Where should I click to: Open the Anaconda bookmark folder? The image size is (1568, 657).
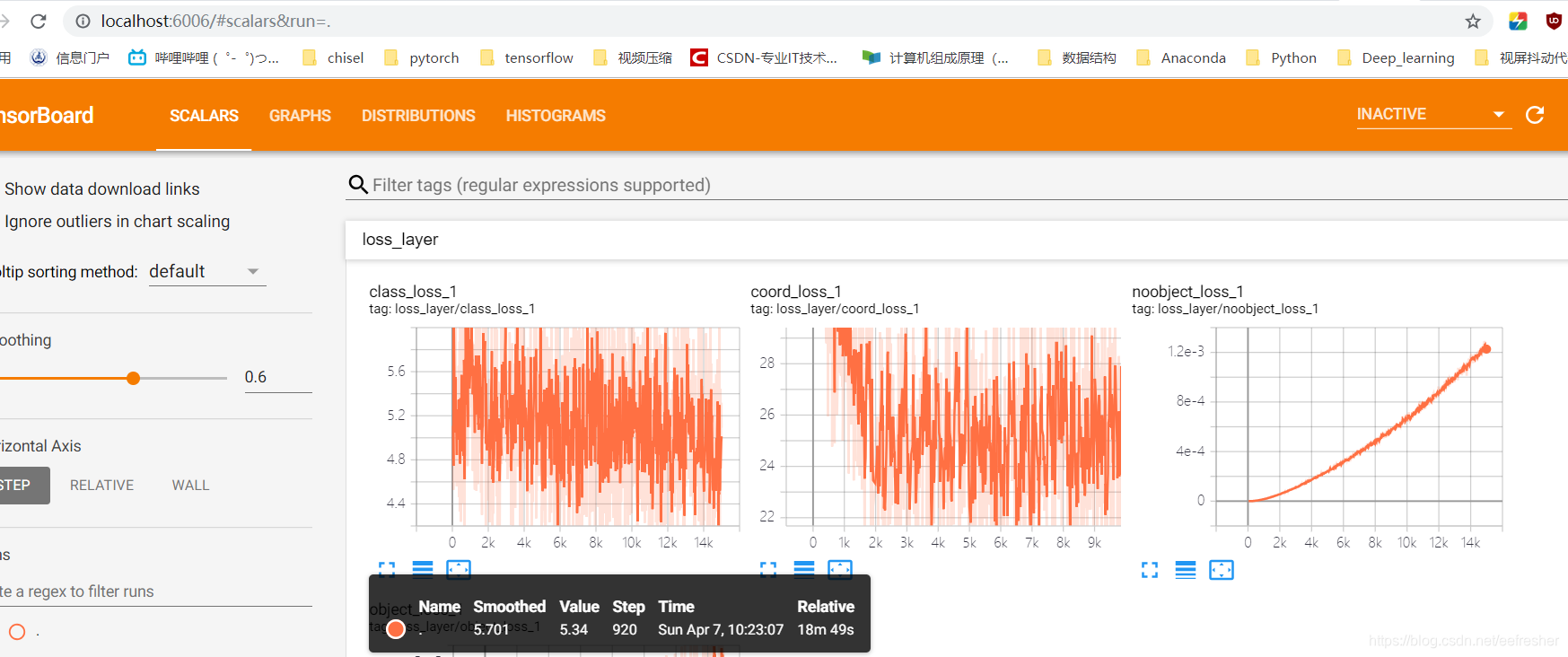coord(1181,57)
